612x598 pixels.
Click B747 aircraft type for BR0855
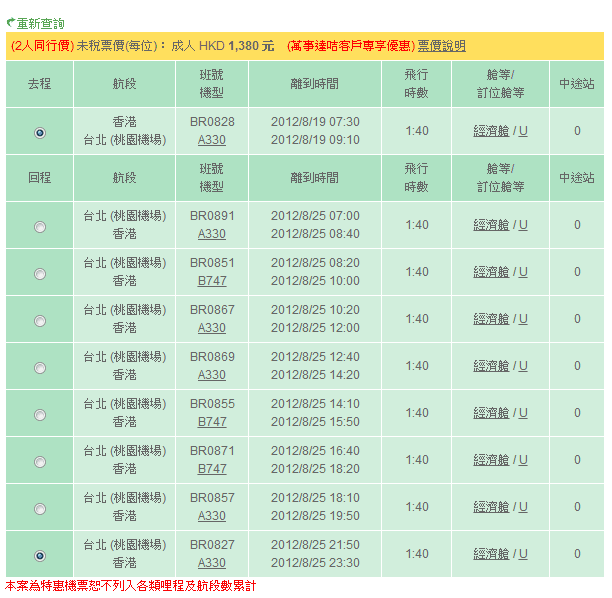pyautogui.click(x=212, y=422)
